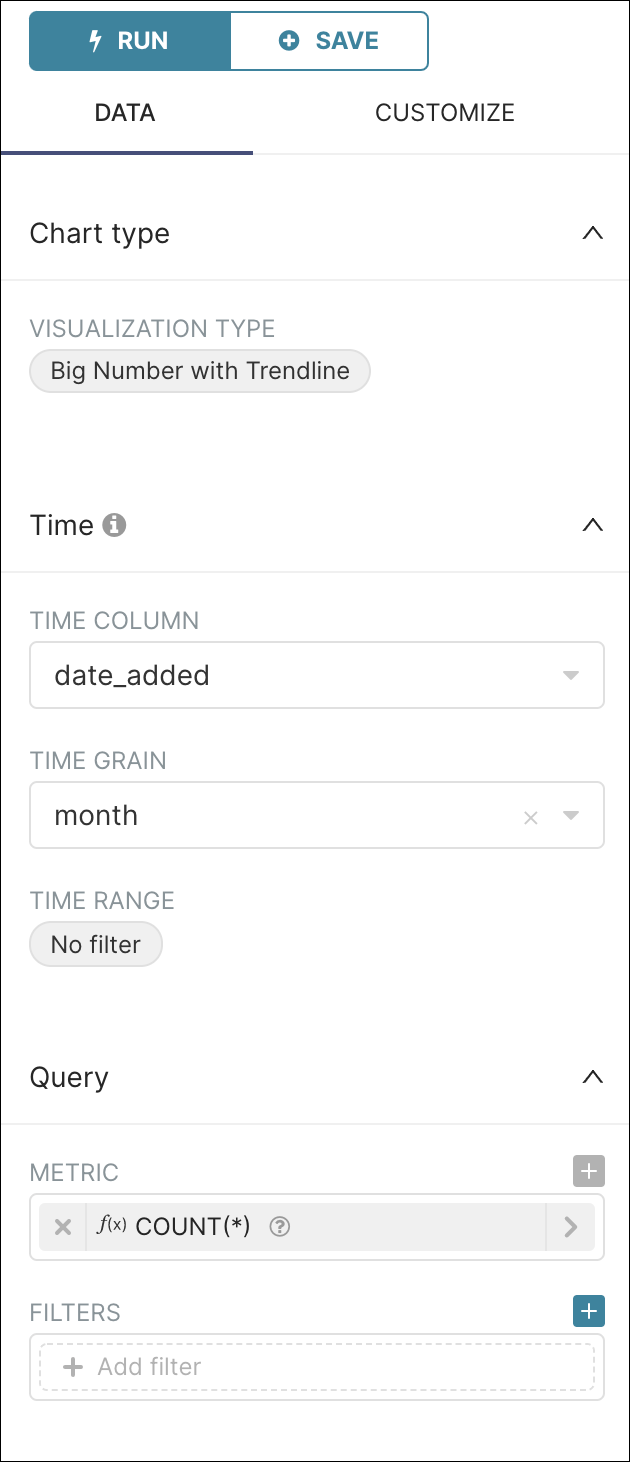The width and height of the screenshot is (630, 1462).
Task: Switch to the Customize tab
Action: (444, 113)
